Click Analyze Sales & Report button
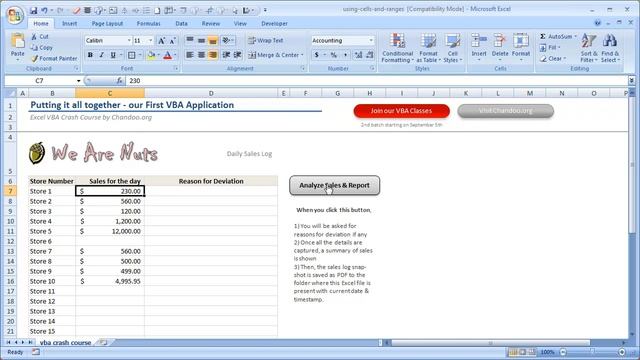640x360 pixels. click(334, 185)
